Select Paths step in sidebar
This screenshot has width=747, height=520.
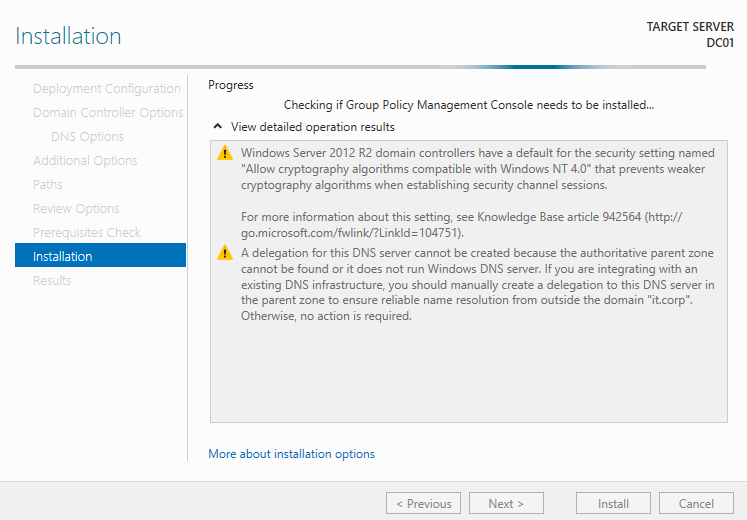[48, 184]
